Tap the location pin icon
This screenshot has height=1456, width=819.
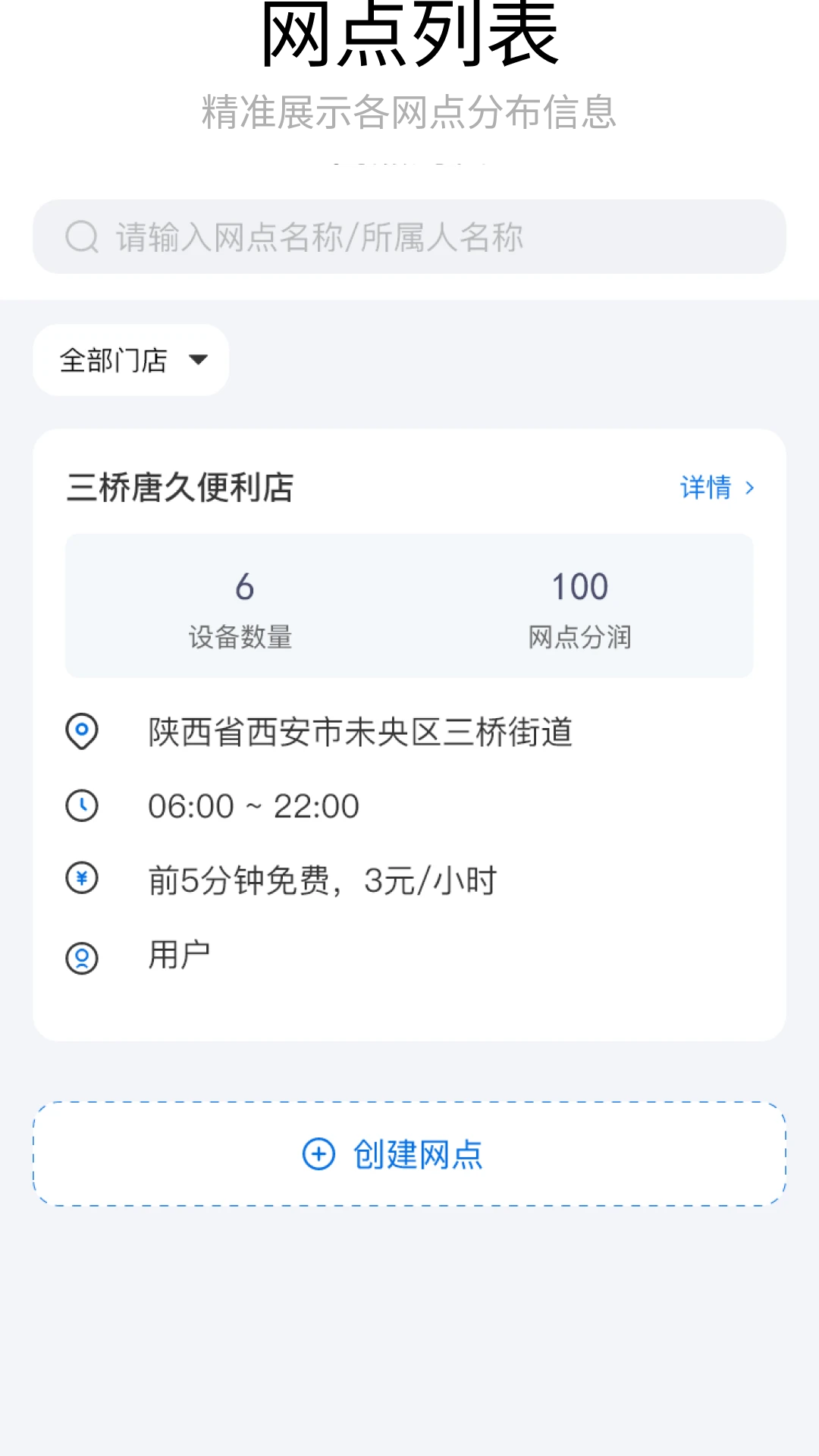point(82,732)
